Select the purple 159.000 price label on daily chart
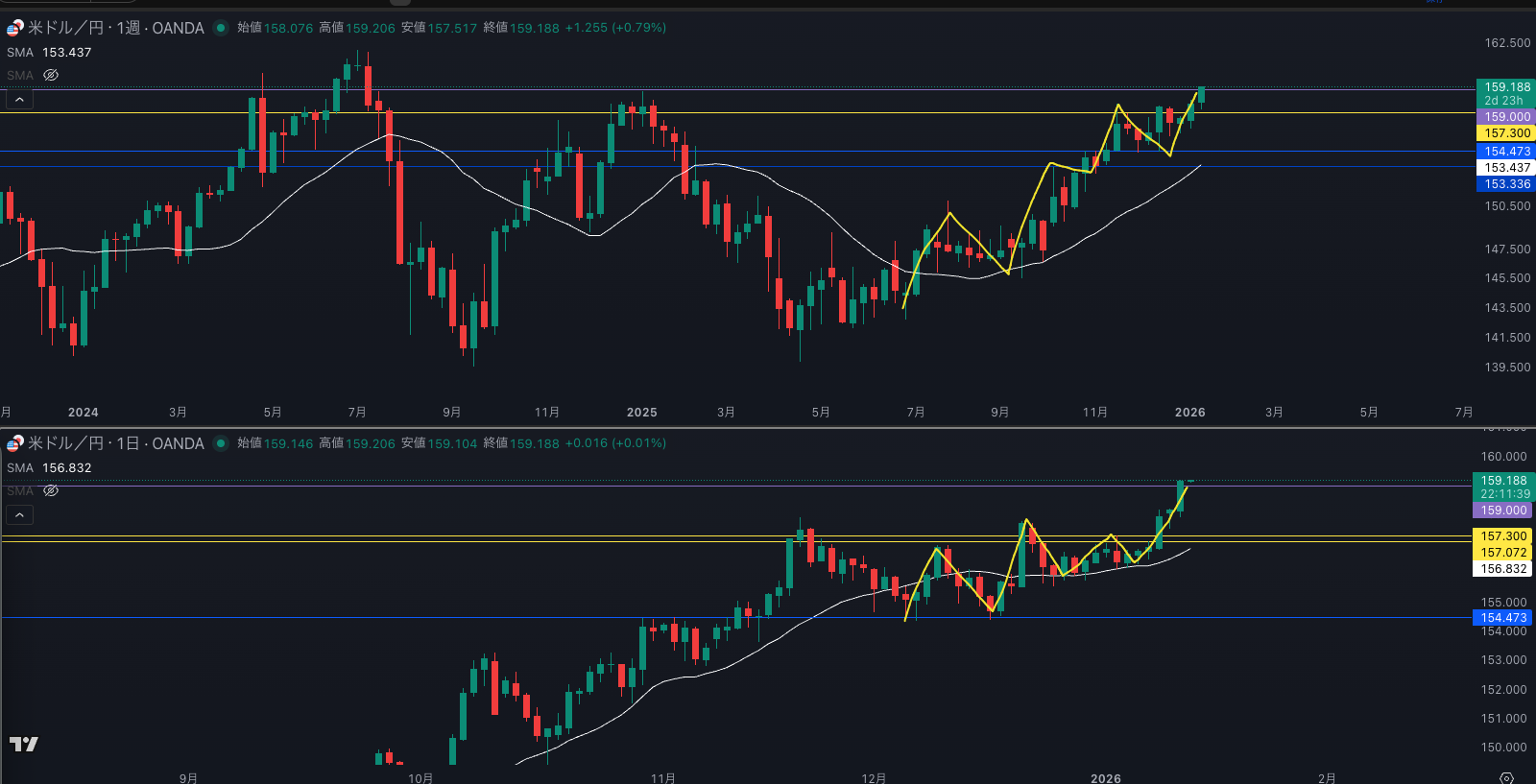 pos(1502,511)
